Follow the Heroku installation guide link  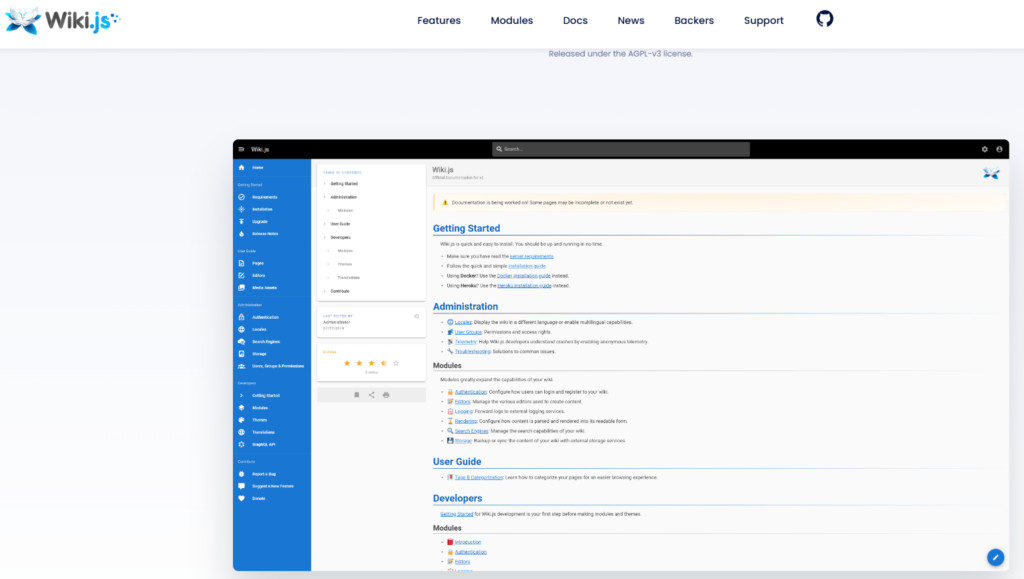(x=524, y=286)
